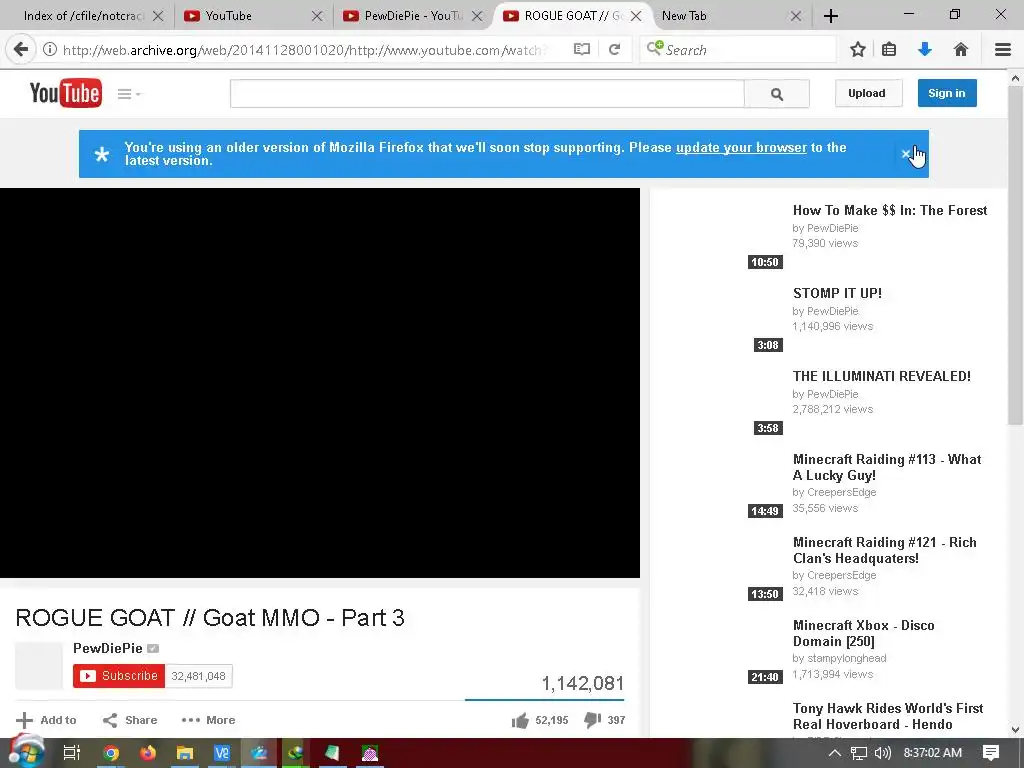This screenshot has width=1024, height=768.
Task: Close the PewDiePie - YouTube tab
Action: click(477, 16)
